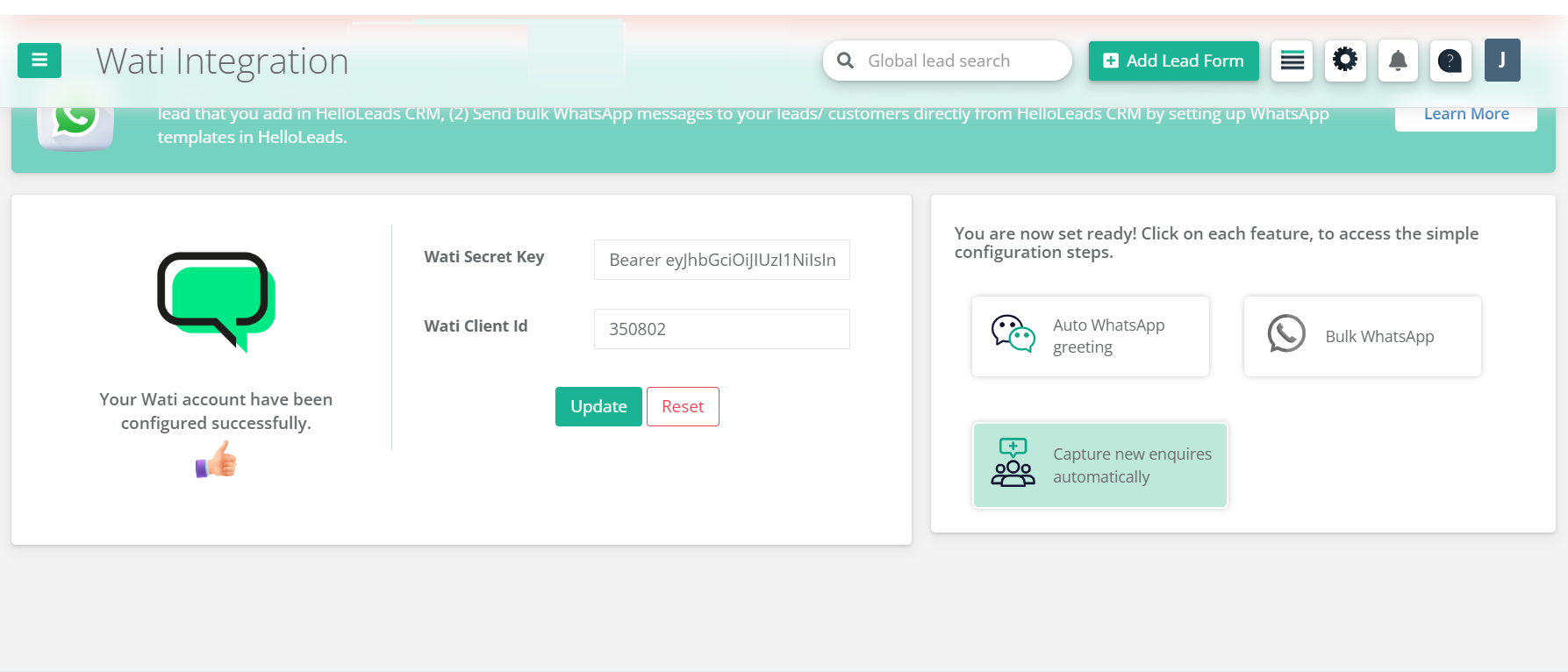The width and height of the screenshot is (1568, 672).
Task: Open the notifications bell
Action: coord(1398,61)
